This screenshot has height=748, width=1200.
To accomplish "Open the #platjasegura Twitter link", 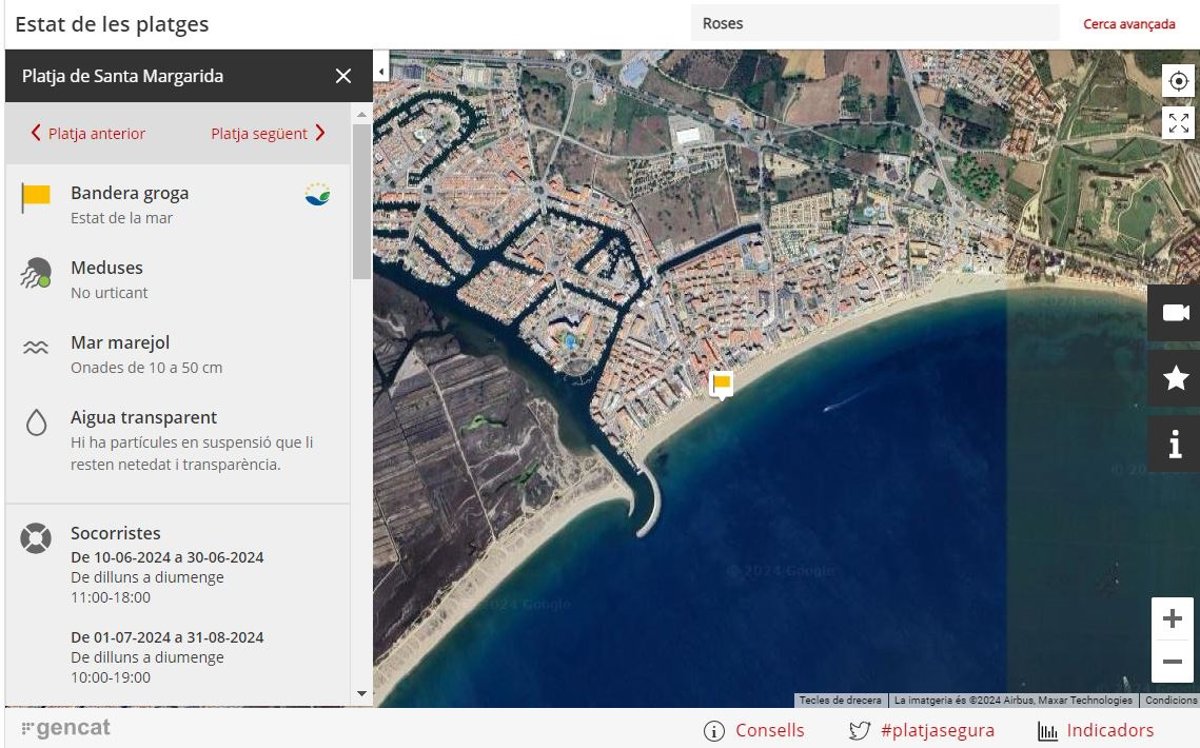I will tap(921, 730).
